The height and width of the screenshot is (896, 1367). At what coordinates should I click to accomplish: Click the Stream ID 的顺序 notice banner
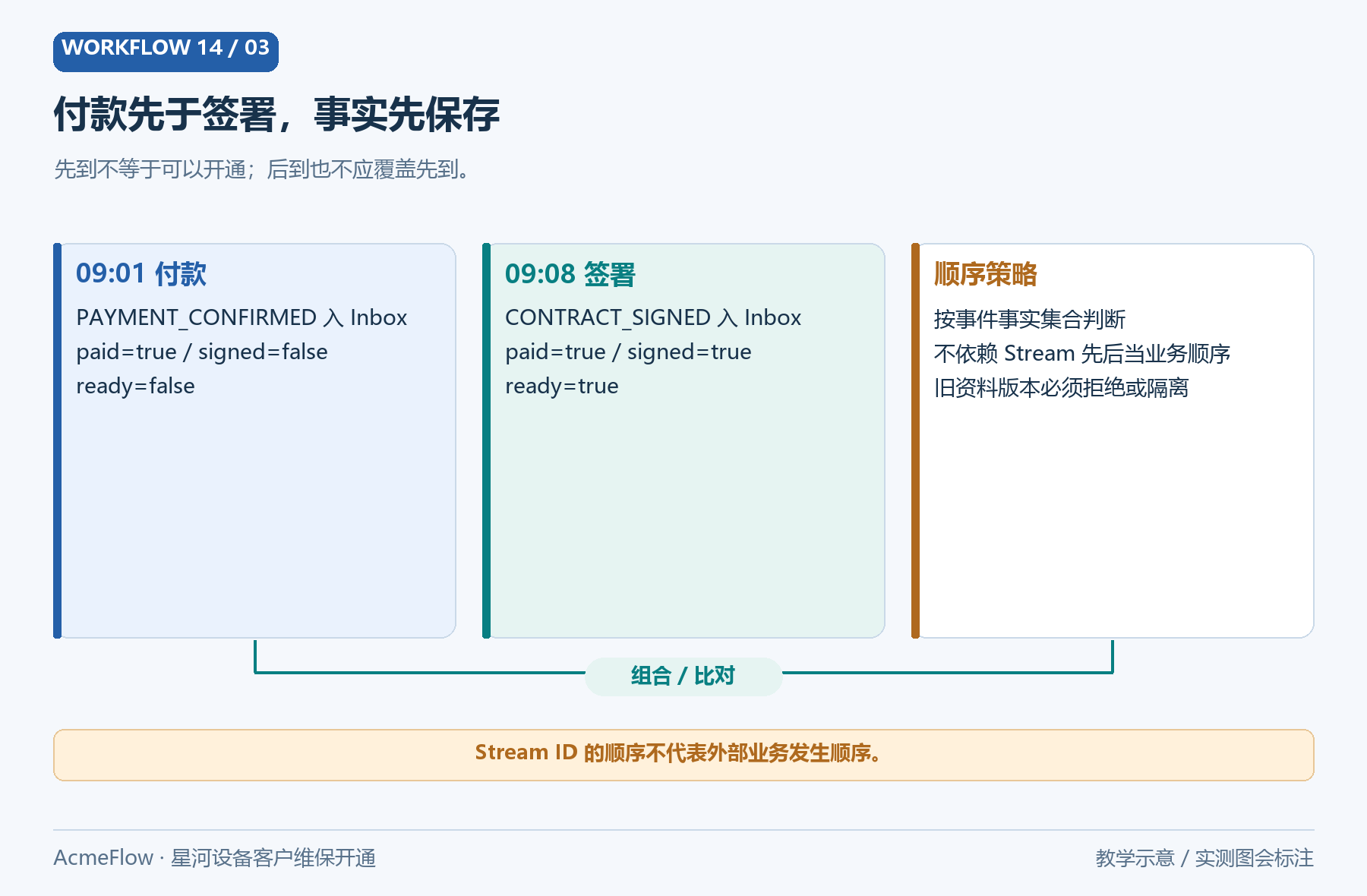(683, 755)
